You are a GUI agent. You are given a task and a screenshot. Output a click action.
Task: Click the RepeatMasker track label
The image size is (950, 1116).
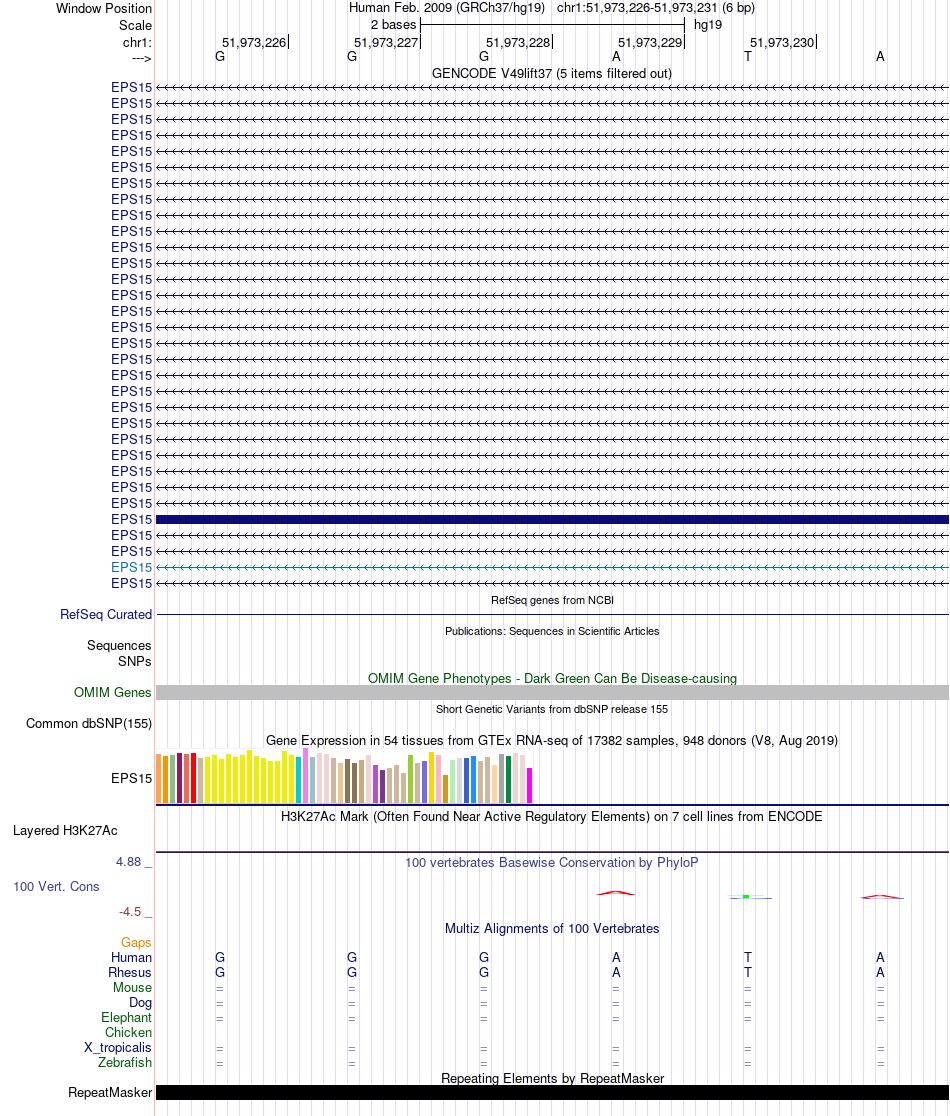(110, 1093)
